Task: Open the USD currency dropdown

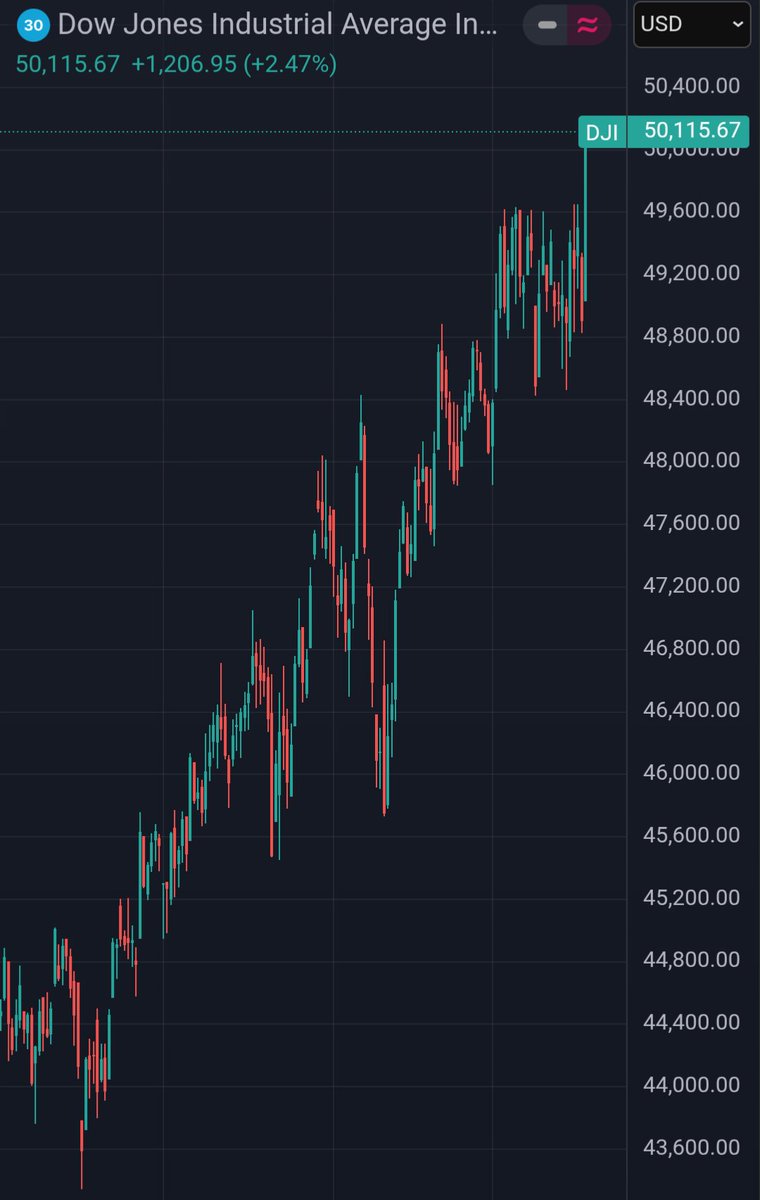Action: (x=692, y=24)
